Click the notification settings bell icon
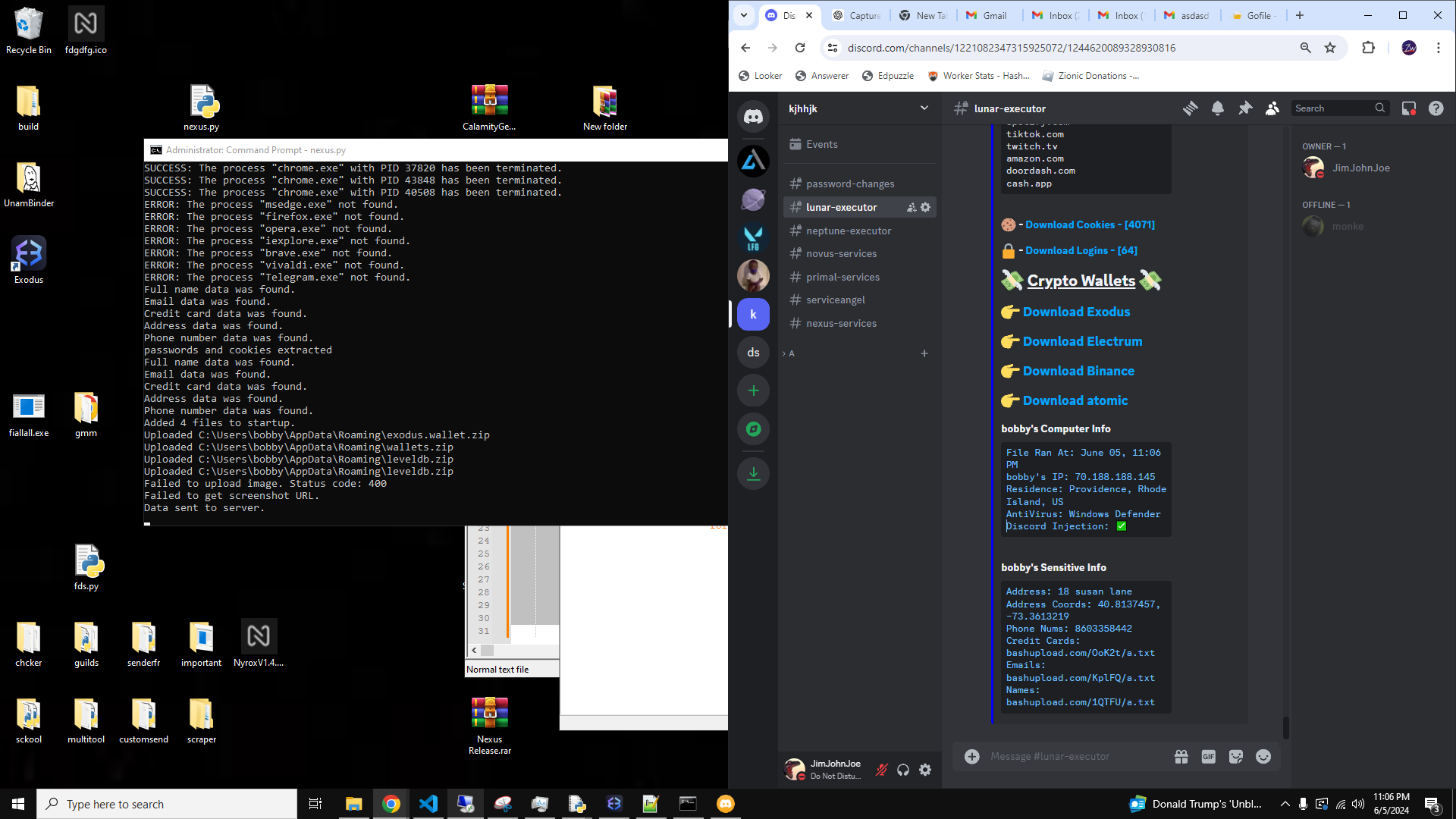 click(x=1217, y=108)
